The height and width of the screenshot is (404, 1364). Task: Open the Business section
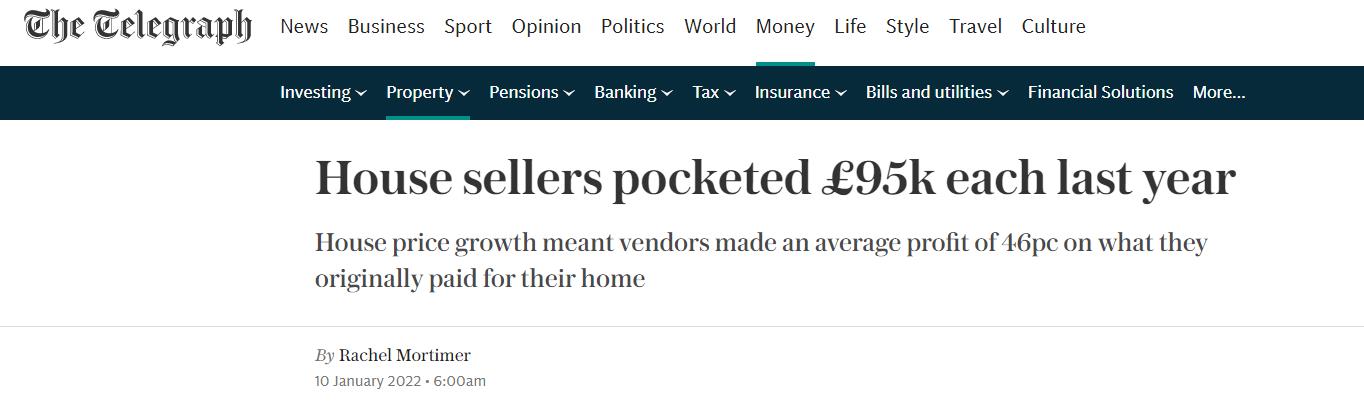click(386, 27)
